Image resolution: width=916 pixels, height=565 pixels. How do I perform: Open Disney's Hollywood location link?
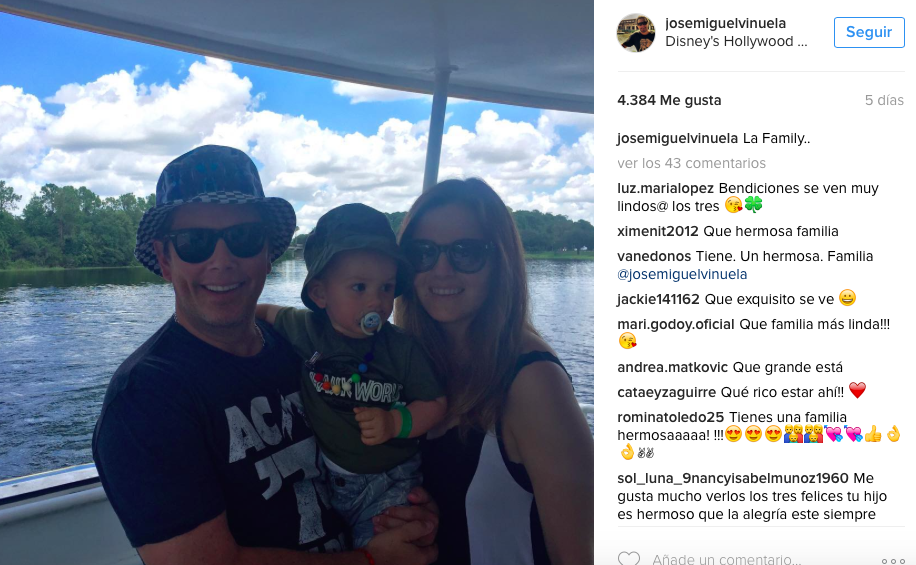(x=736, y=41)
